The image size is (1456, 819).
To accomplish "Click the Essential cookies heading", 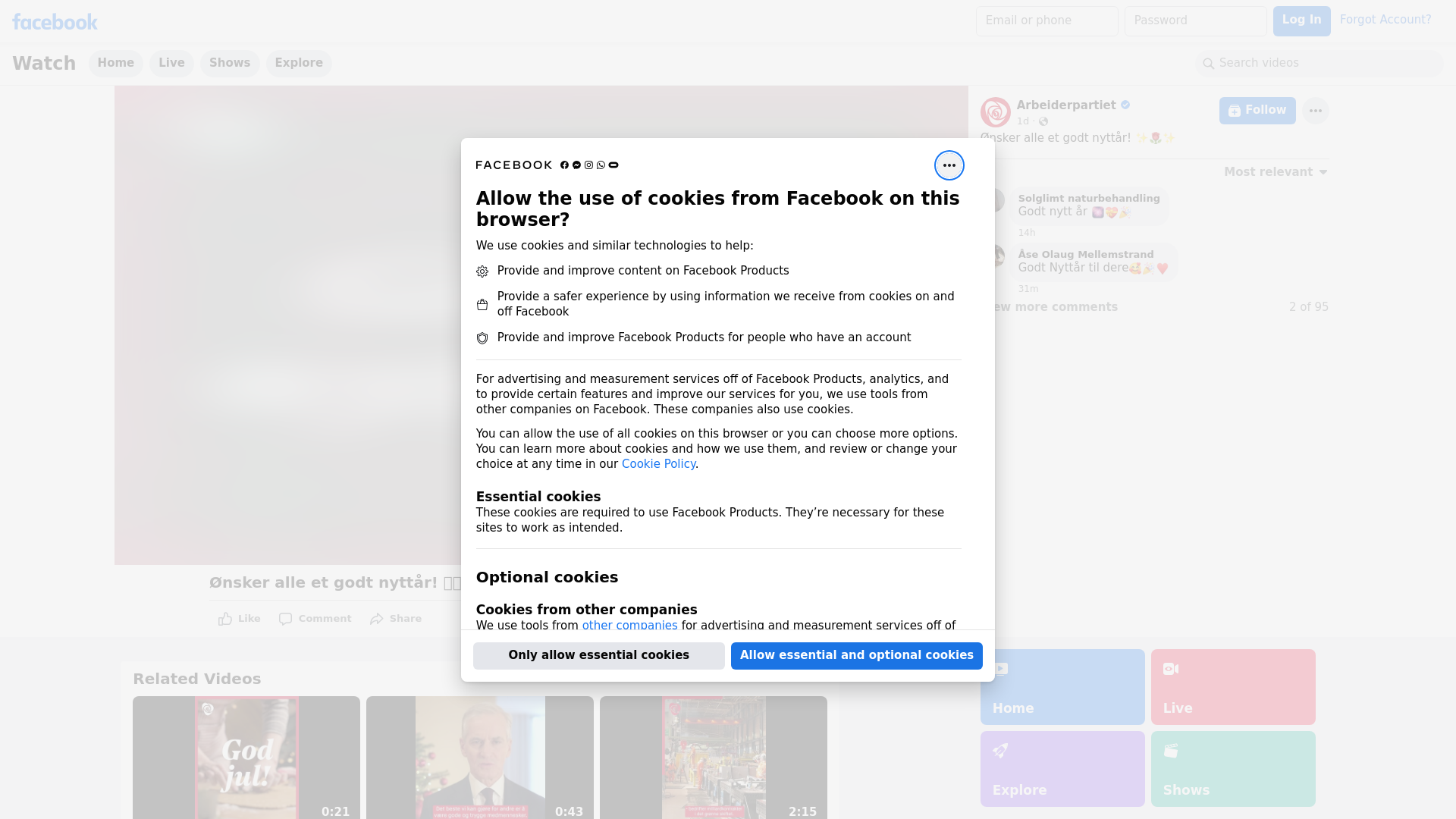I will click(538, 497).
